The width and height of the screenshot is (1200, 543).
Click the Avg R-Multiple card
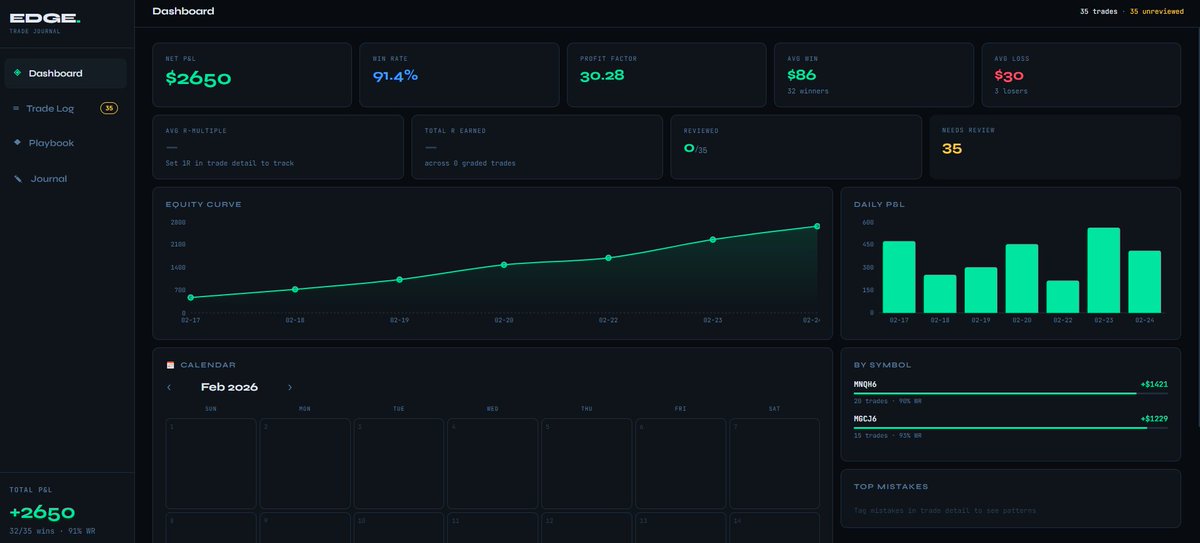pyautogui.click(x=278, y=147)
